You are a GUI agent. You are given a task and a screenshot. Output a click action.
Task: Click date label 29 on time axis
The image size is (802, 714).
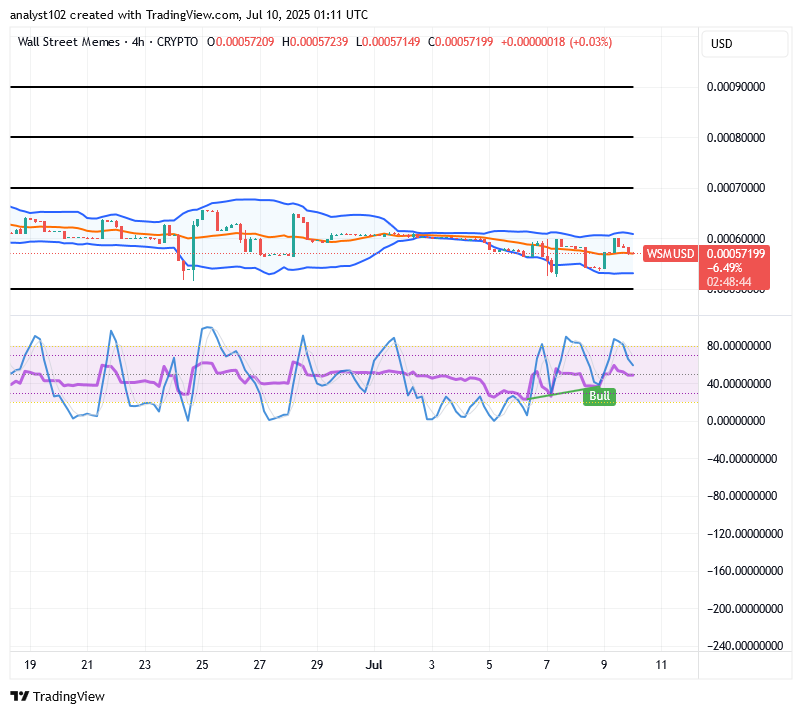coord(317,665)
